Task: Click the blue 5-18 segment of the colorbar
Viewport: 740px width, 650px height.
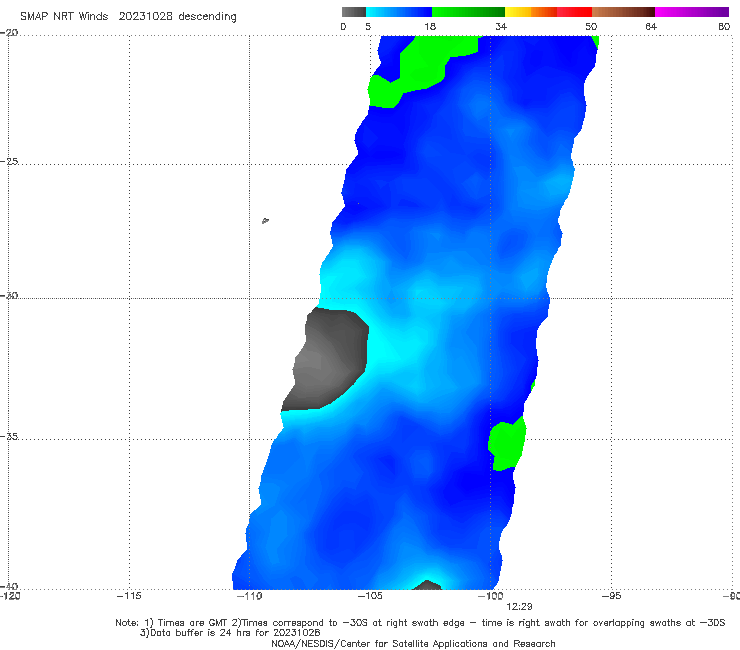Action: [399, 12]
